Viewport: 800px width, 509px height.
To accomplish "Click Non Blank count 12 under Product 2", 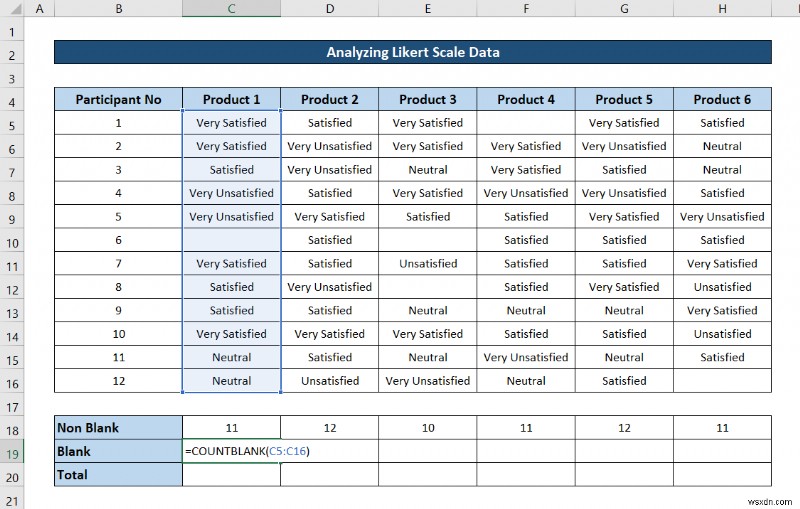I will pos(330,427).
